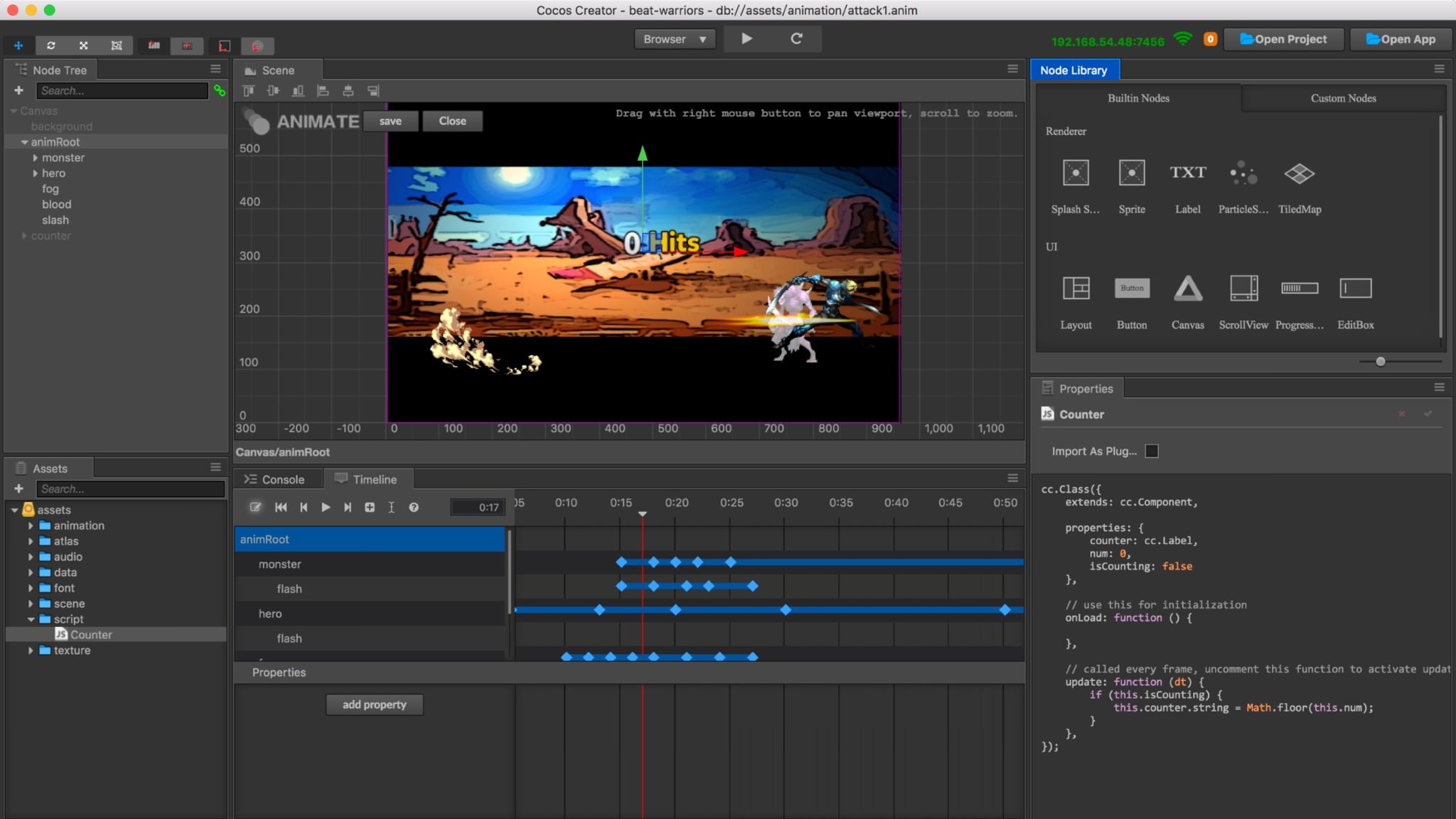The width and height of the screenshot is (1456, 819).
Task: Click the Layout UI node icon
Action: point(1076,288)
